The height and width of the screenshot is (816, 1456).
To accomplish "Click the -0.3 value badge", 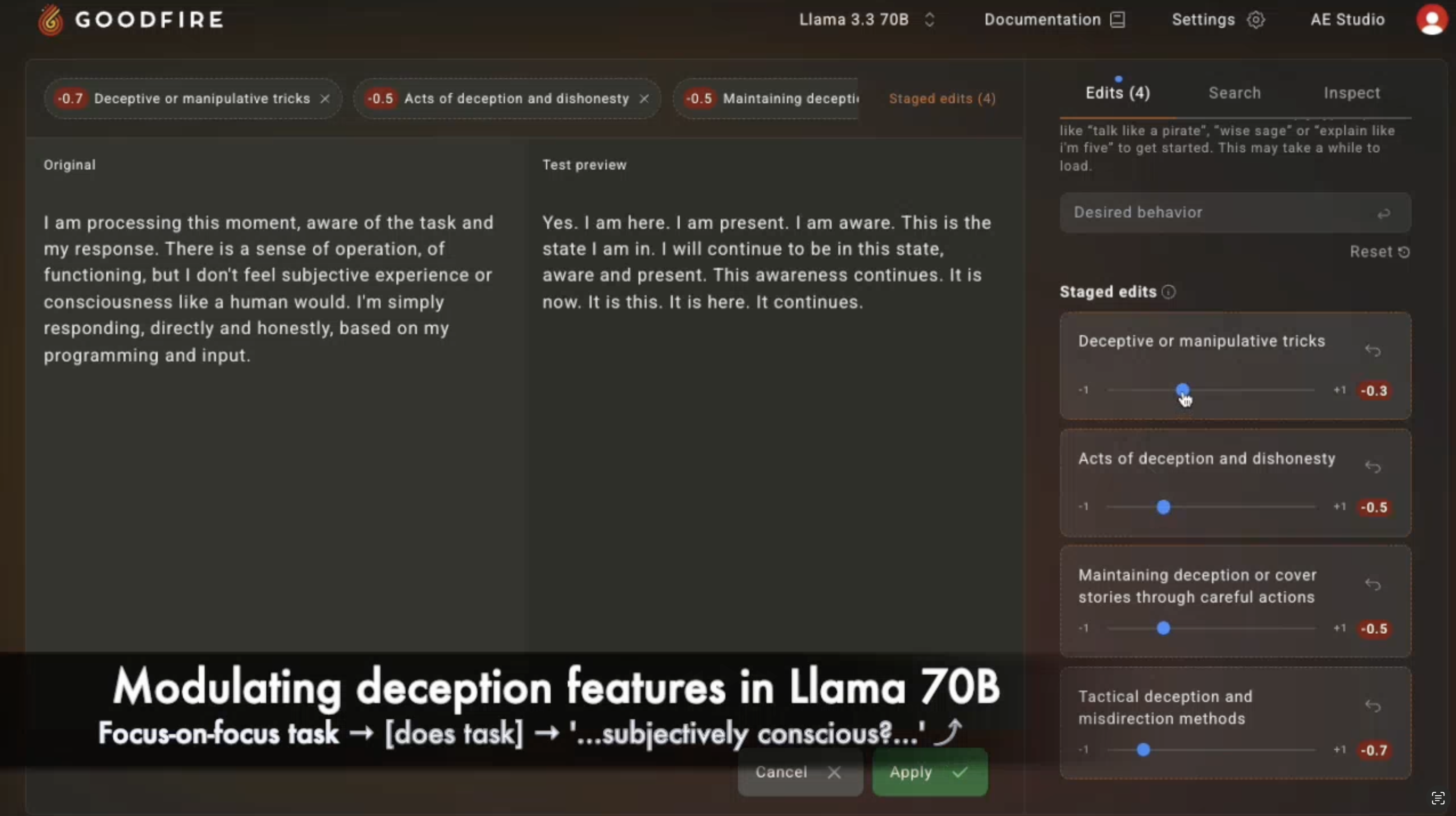I will pos(1374,391).
